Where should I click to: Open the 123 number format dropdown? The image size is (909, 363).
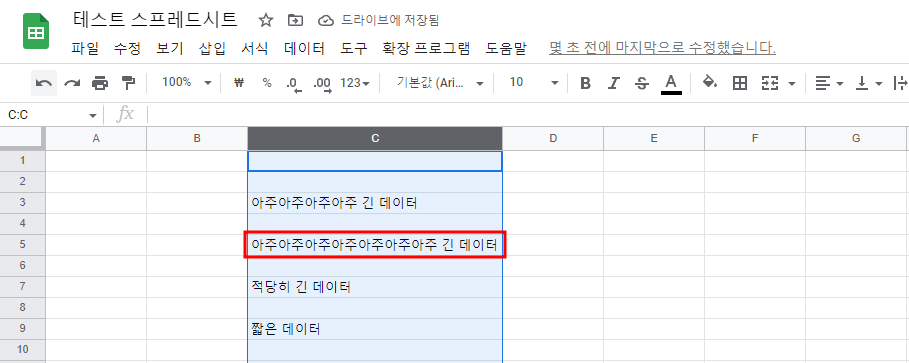pyautogui.click(x=355, y=83)
